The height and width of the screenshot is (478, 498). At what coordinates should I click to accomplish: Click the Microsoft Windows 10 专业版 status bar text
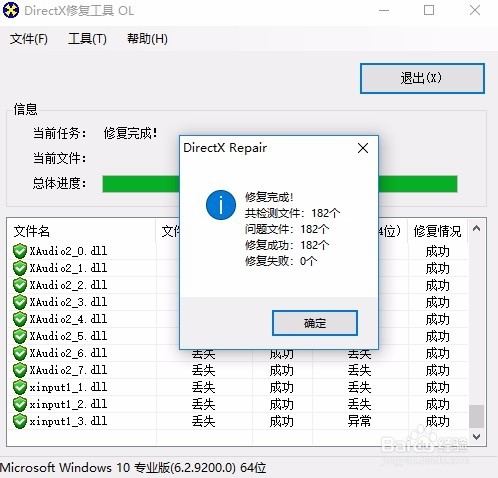[133, 468]
